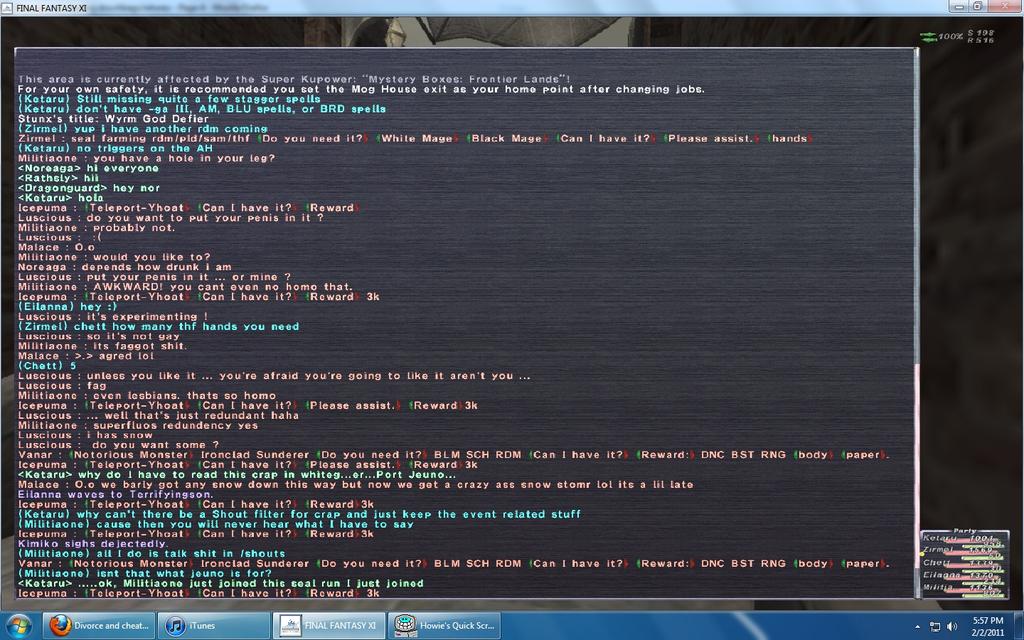Open Howie's Quick Screen taskbar item
The height and width of the screenshot is (640, 1024).
(x=443, y=626)
